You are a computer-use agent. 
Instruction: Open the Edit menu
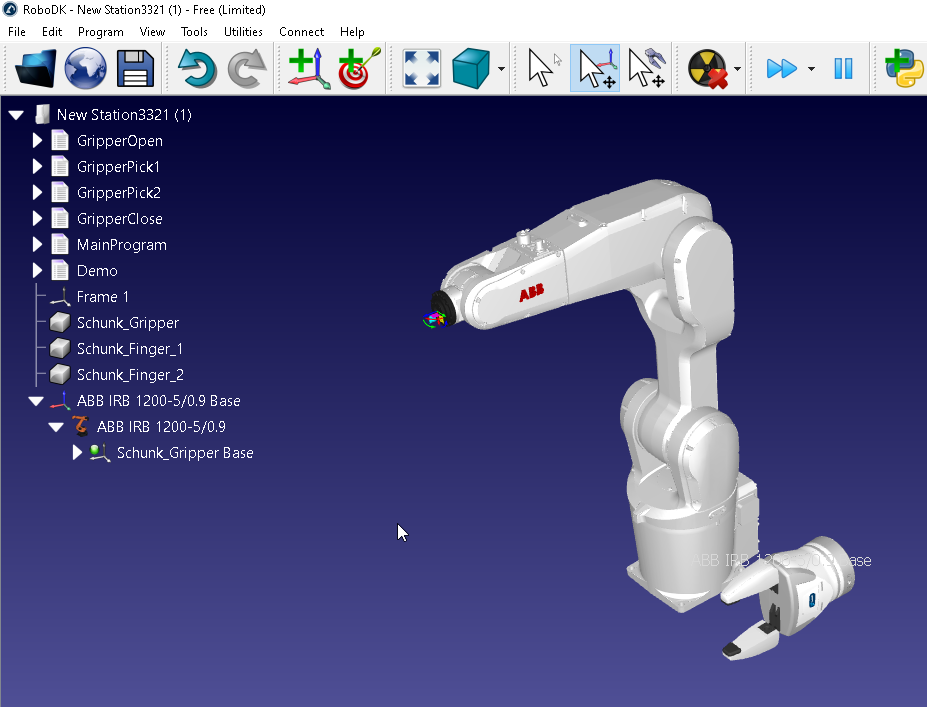(52, 32)
